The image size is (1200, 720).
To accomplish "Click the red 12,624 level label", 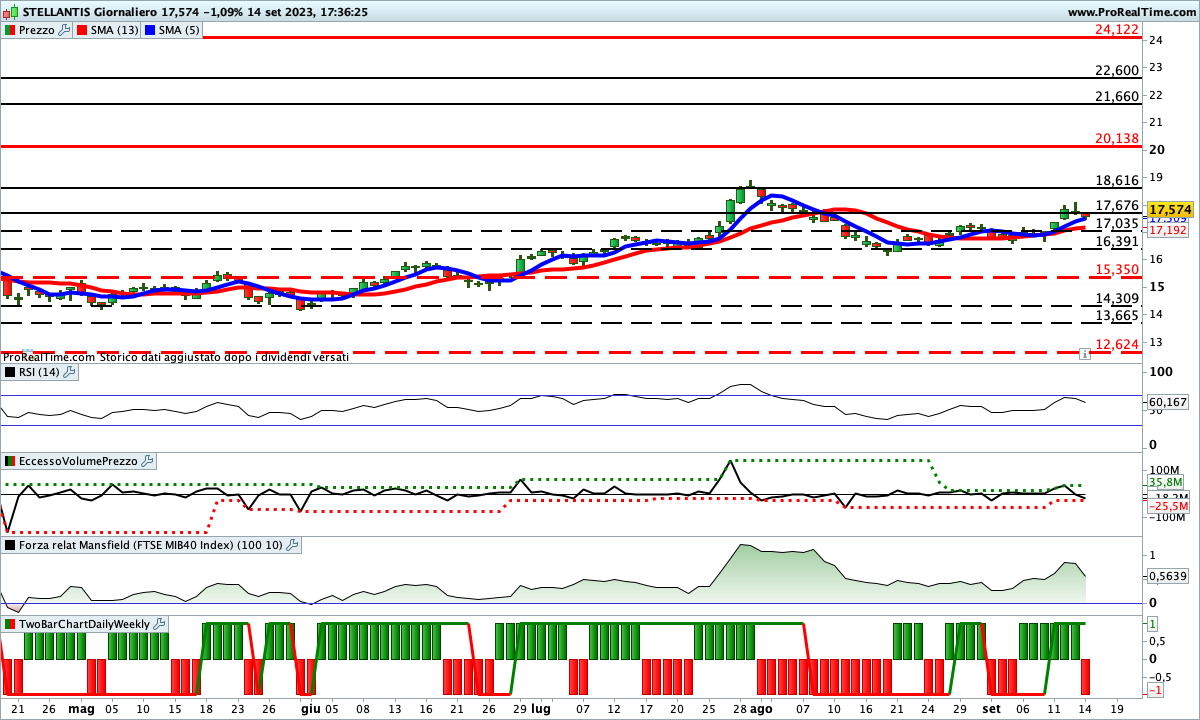I will 1117,344.
